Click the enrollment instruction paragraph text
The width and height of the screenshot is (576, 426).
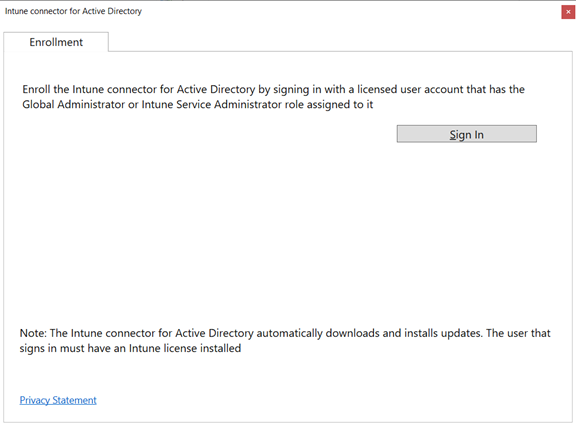(273, 97)
